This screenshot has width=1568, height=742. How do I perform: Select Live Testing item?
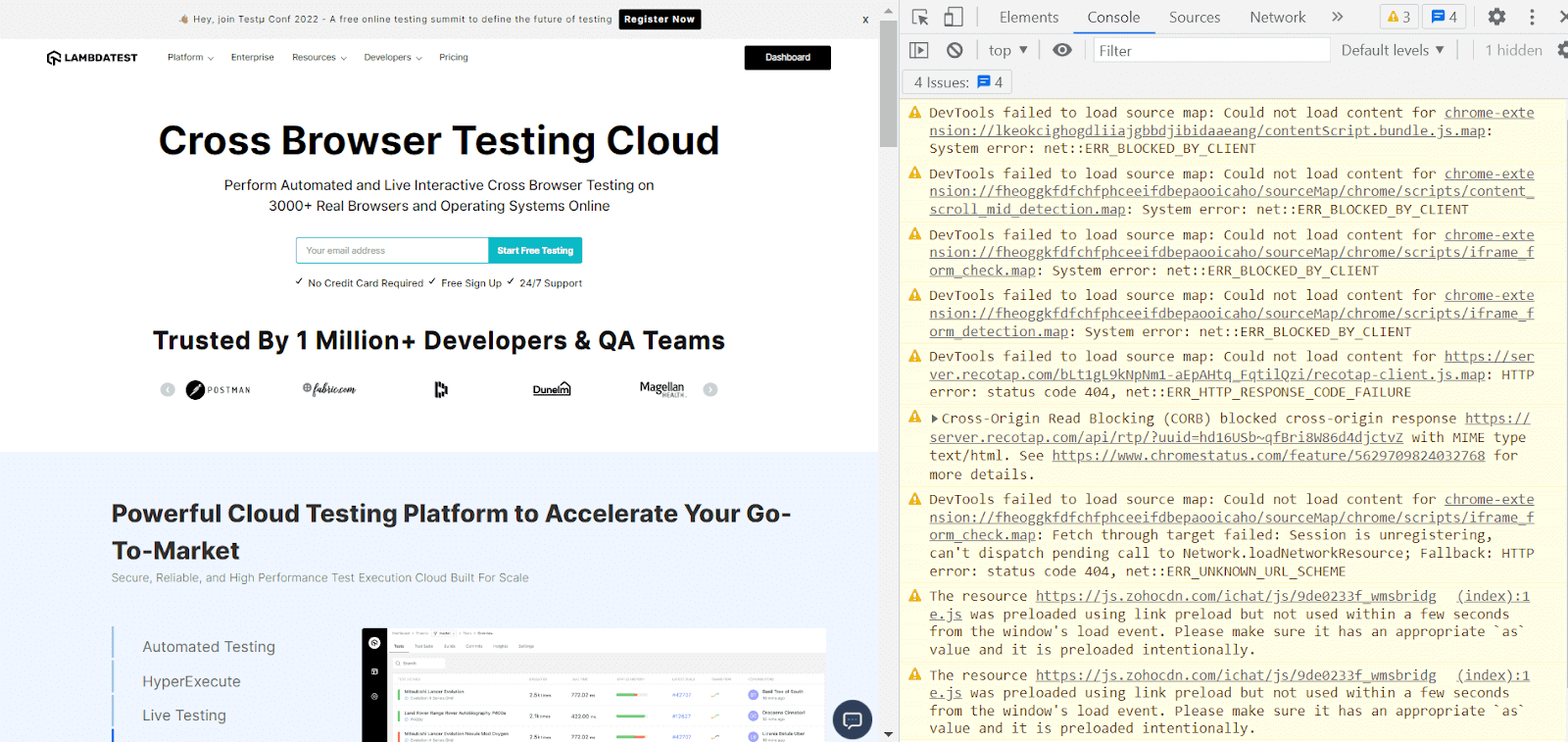184,716
